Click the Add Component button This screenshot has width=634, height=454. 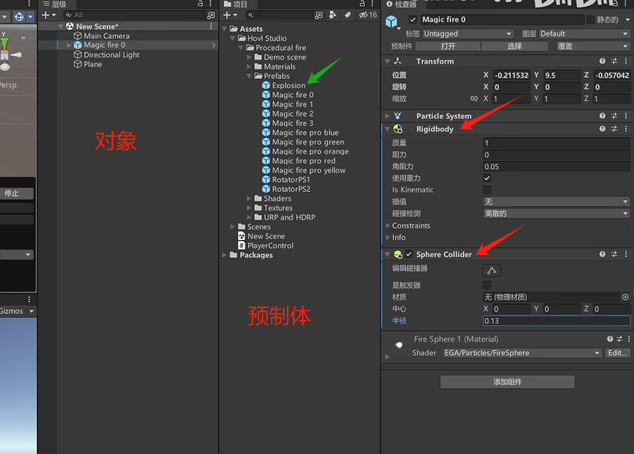point(507,382)
